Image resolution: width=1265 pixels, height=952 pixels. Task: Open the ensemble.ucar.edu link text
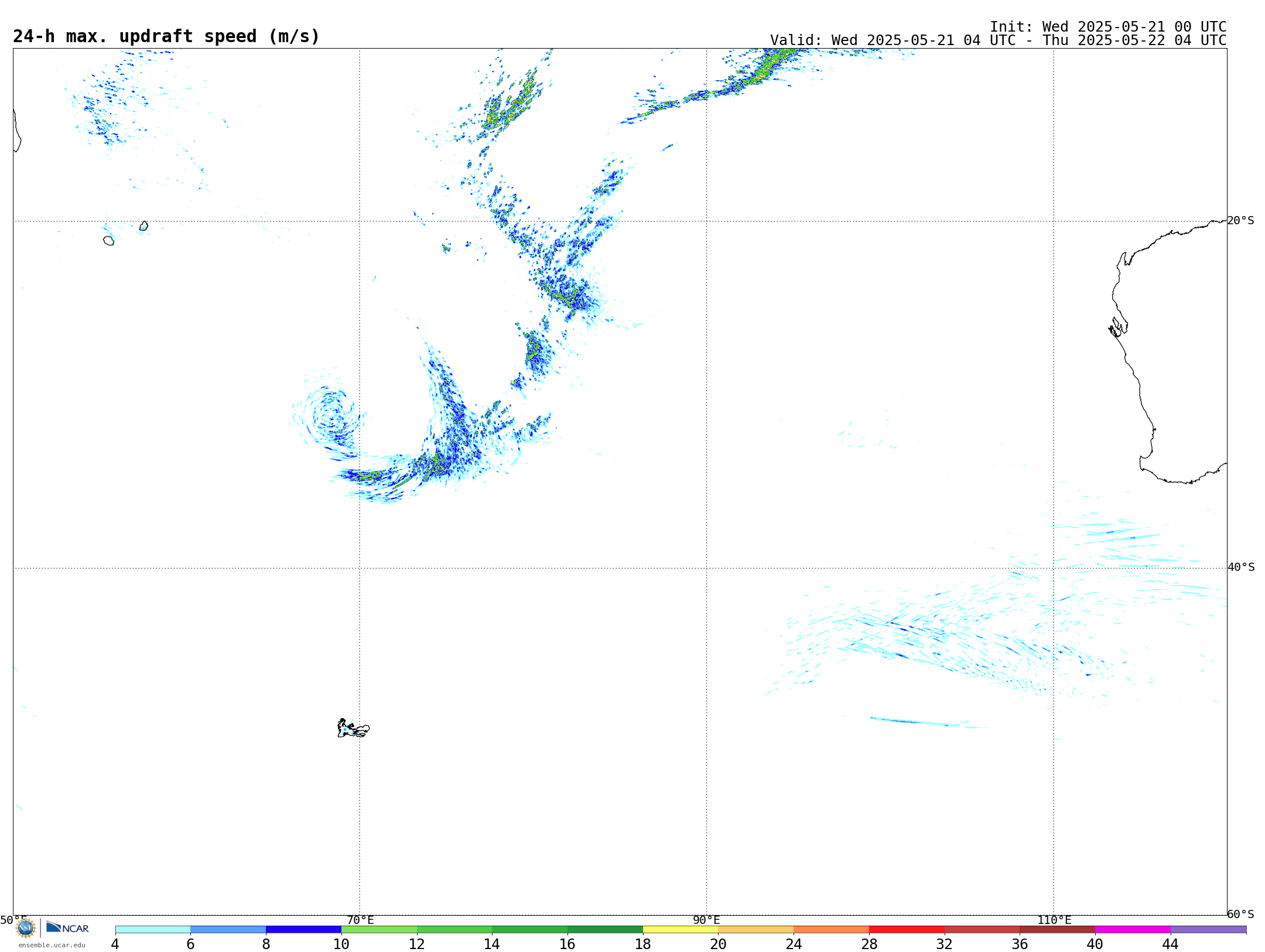tap(52, 945)
